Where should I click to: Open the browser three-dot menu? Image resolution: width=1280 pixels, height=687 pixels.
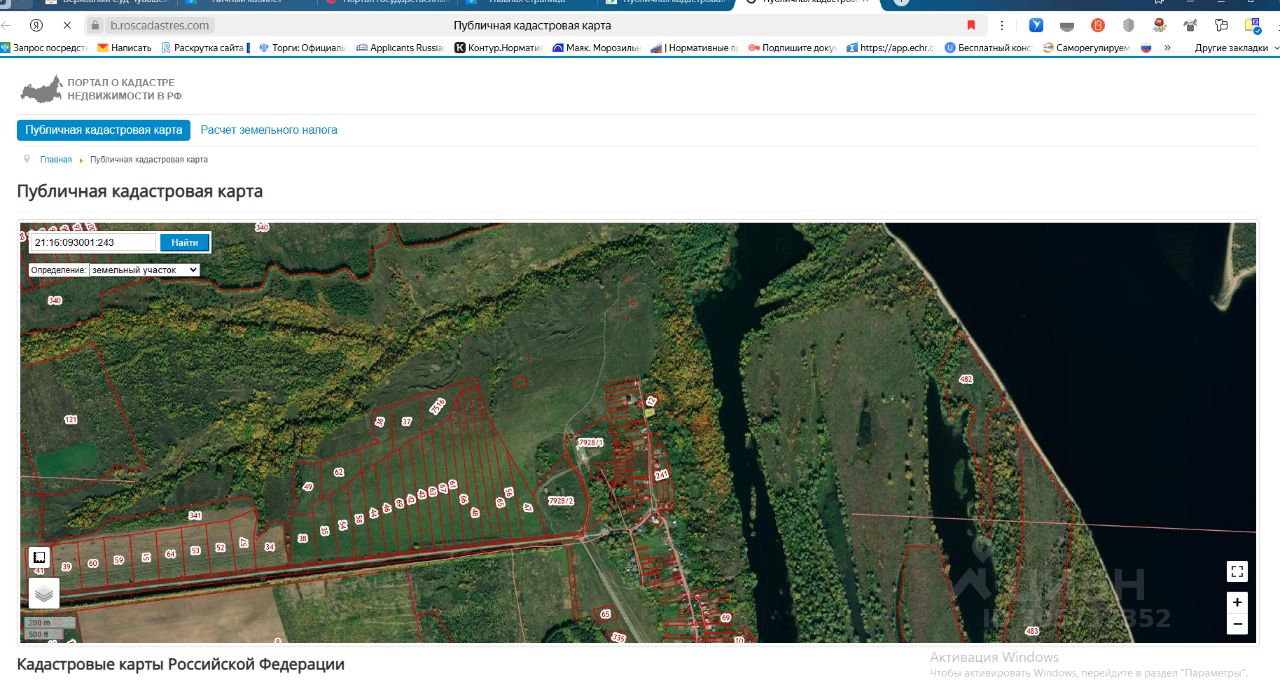pos(1002,25)
